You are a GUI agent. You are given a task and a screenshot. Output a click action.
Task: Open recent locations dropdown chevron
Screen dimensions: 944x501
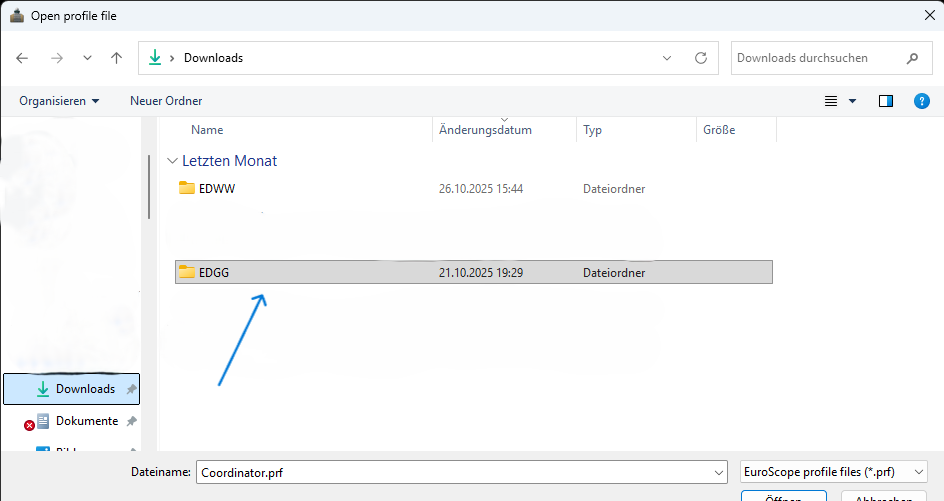click(87, 58)
